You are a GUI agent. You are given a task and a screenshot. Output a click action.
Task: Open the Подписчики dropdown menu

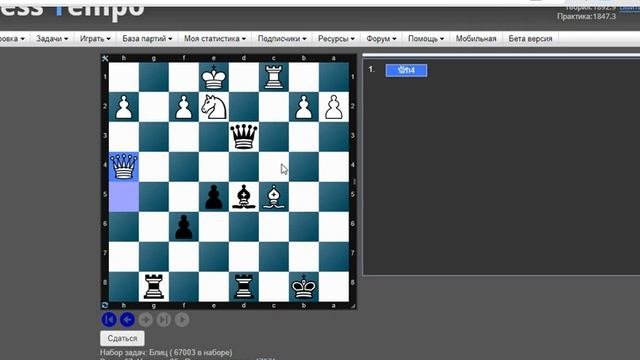282,39
